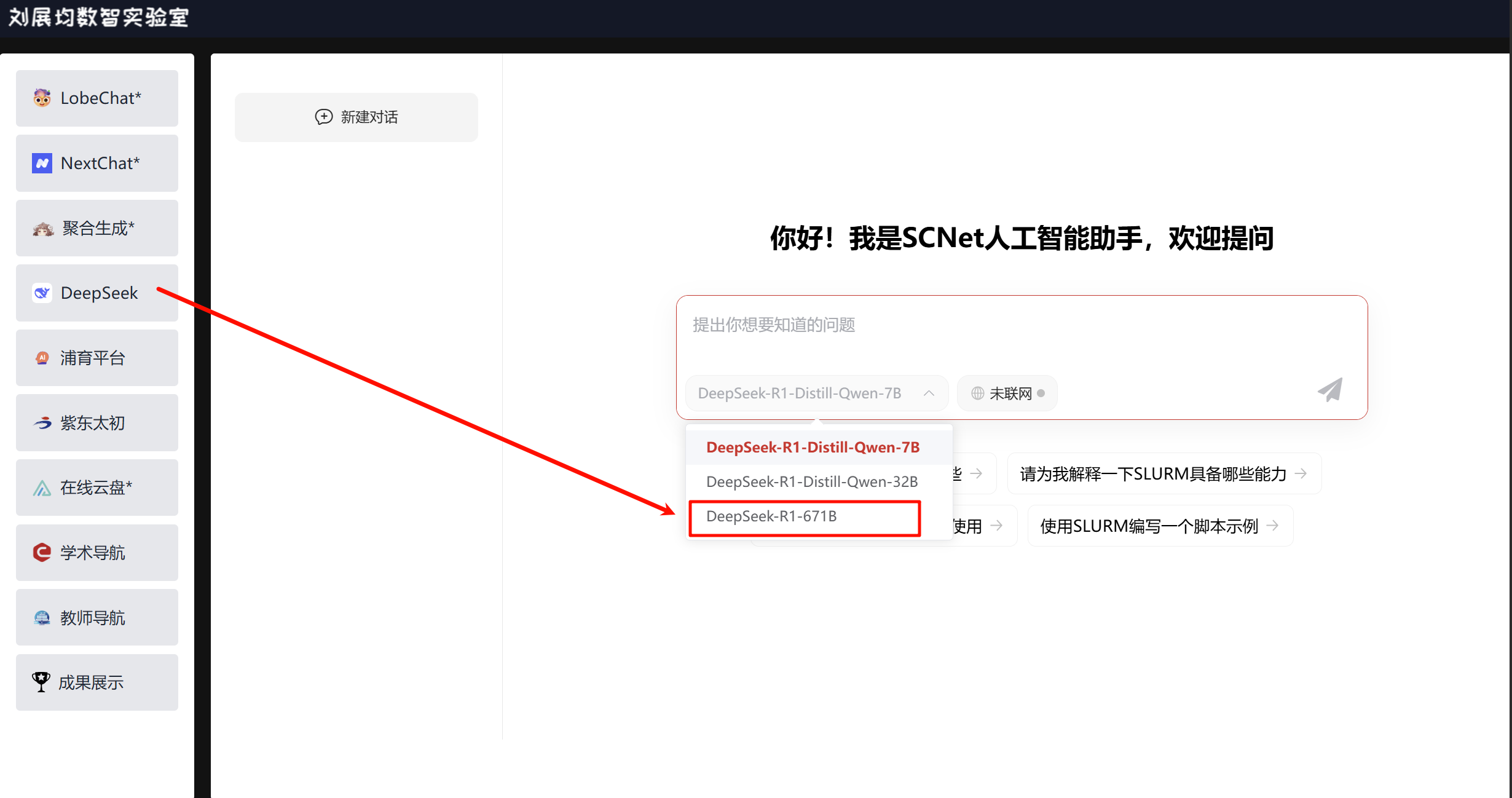Viewport: 1512px width, 798px height.
Task: Toggle the 未联网 web search switch
Action: point(1007,393)
